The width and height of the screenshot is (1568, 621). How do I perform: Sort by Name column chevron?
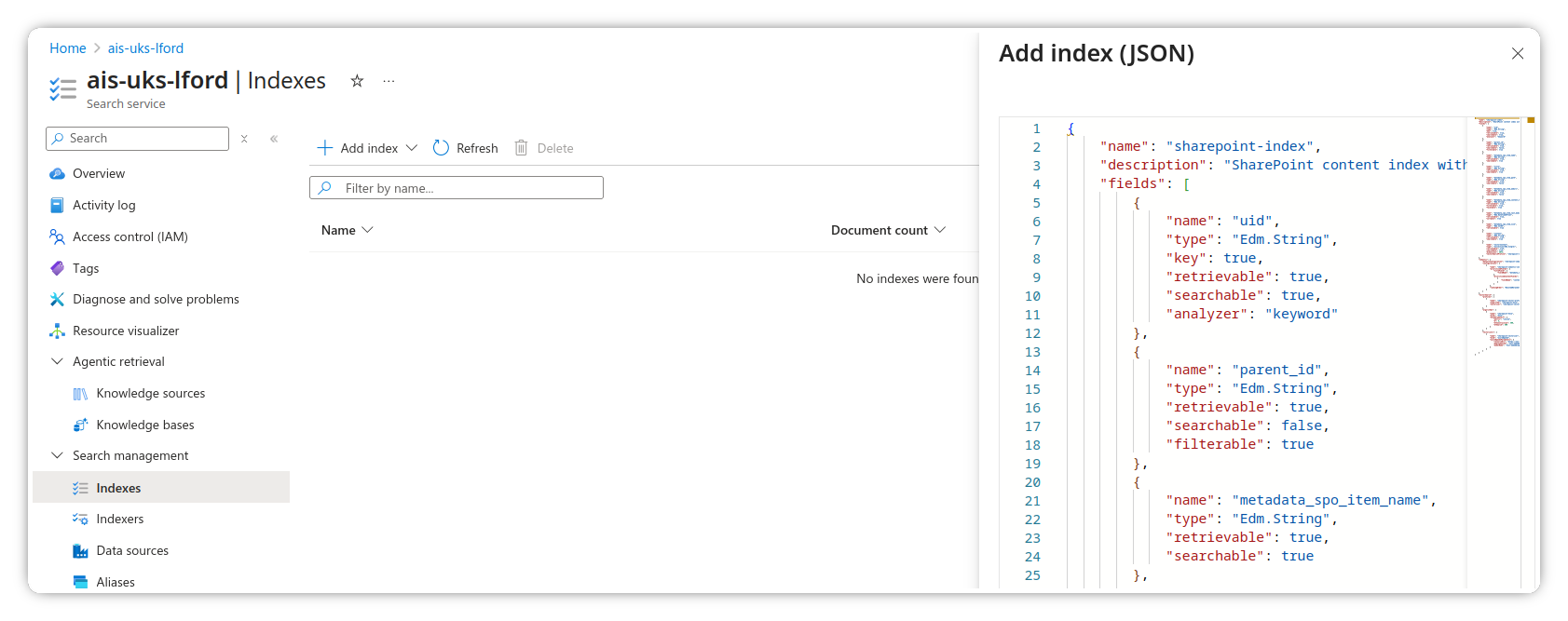tap(367, 230)
